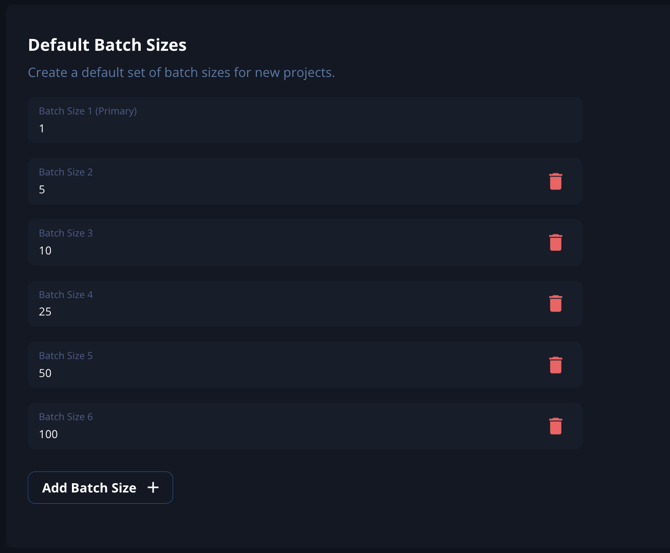
Task: Click the trash icon for Batch Size 4
Action: [x=556, y=303]
